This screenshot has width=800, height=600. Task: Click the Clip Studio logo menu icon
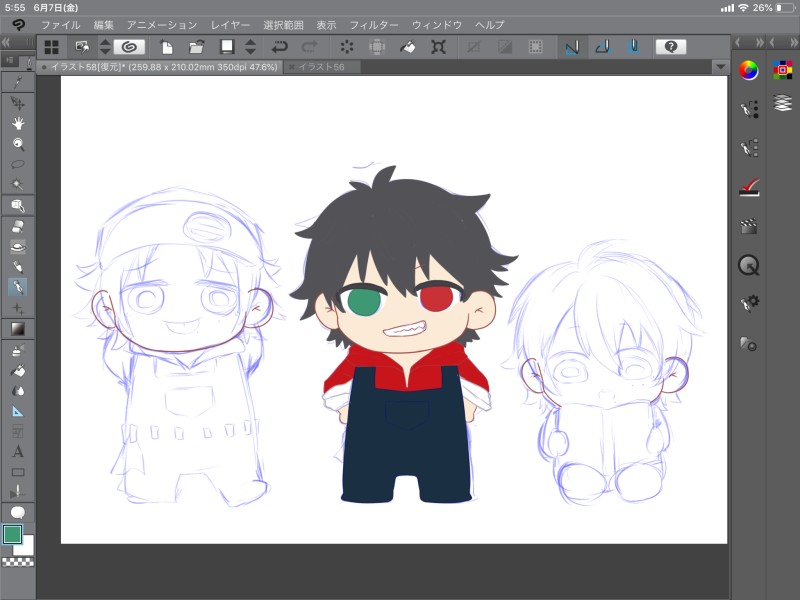click(x=18, y=24)
